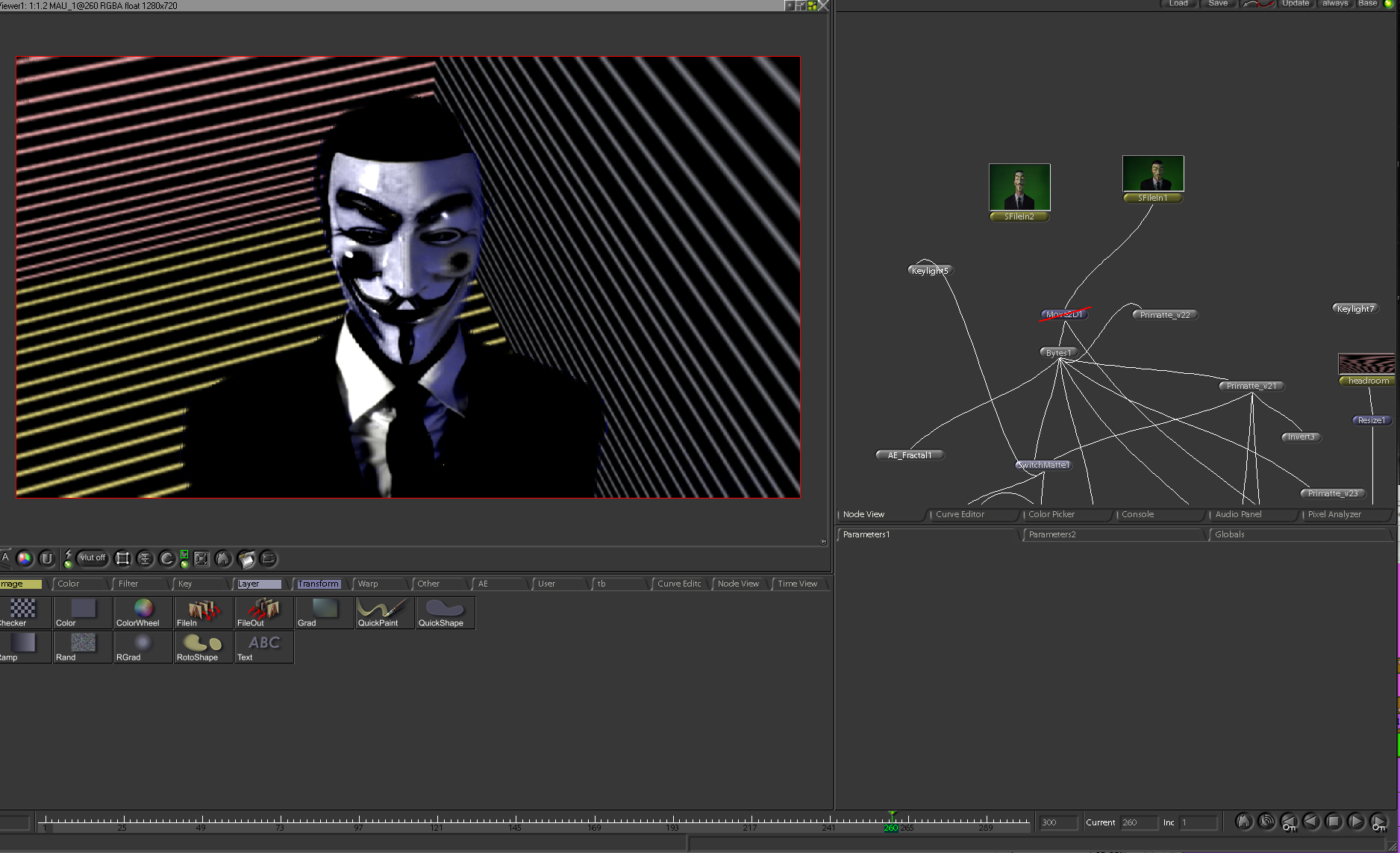
Task: Toggle the vlut off viewer lookup button
Action: pyautogui.click(x=93, y=558)
